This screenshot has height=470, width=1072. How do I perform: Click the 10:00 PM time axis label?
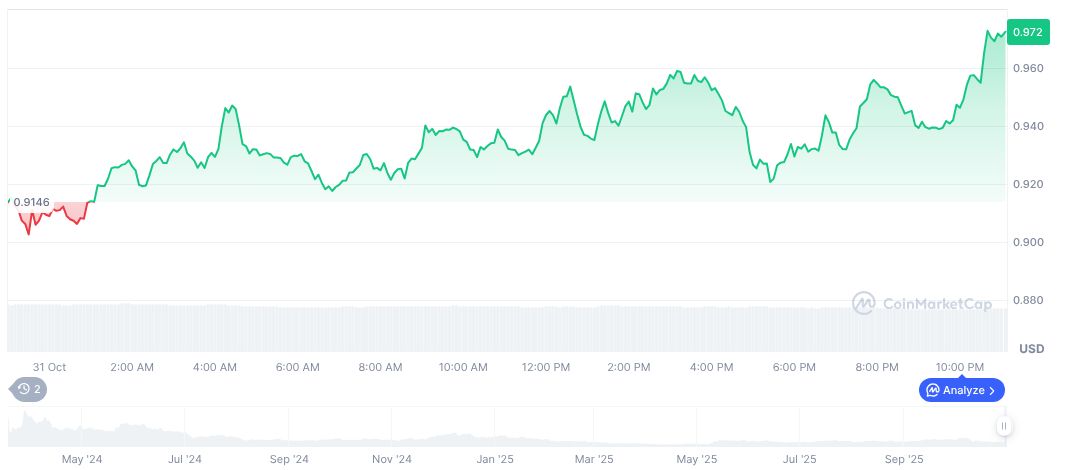(x=960, y=367)
